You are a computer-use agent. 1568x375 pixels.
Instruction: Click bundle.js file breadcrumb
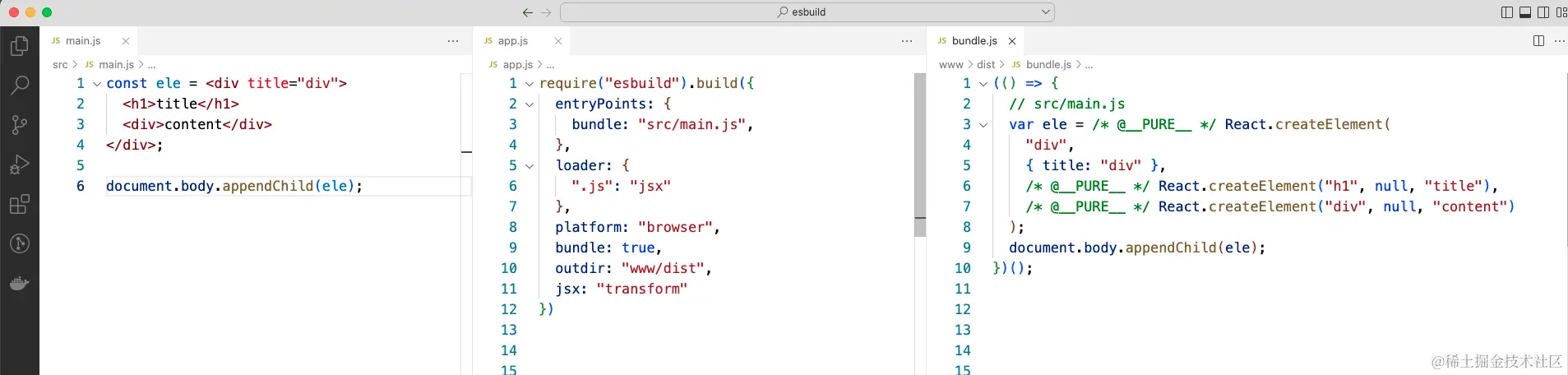[x=1048, y=64]
